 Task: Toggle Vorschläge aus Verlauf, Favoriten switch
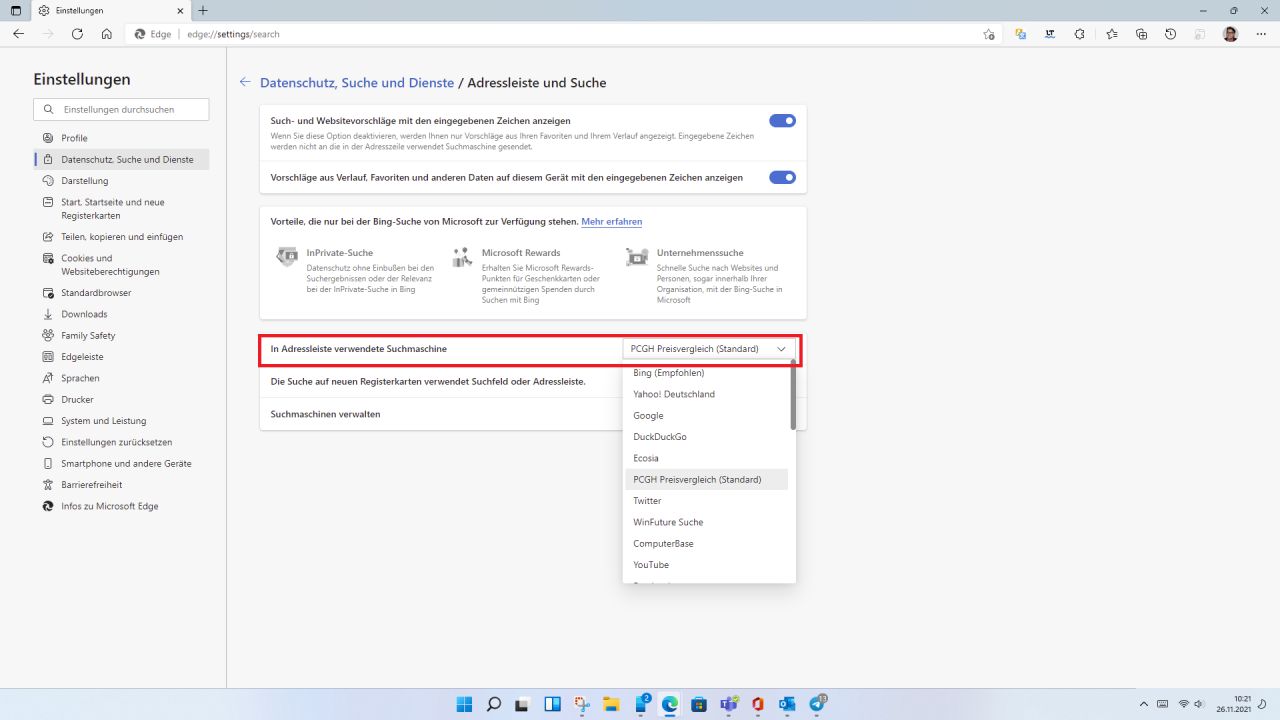(x=782, y=177)
